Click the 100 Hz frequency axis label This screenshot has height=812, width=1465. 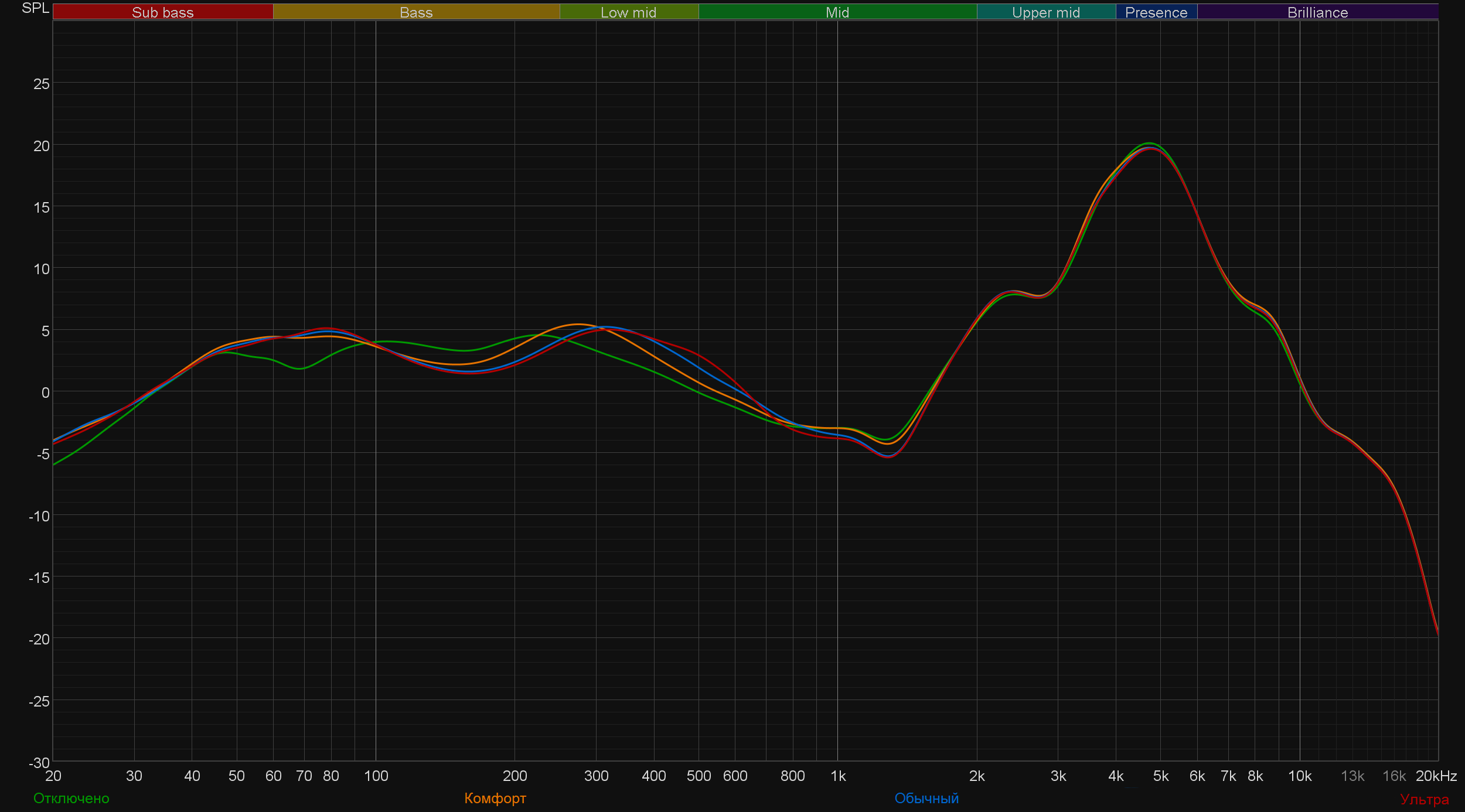tap(376, 776)
